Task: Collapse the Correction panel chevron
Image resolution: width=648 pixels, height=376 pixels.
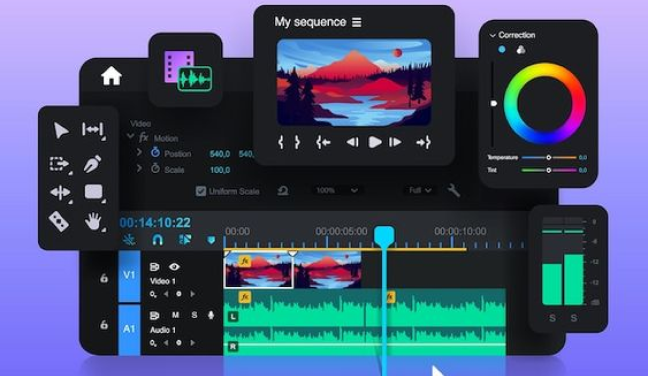Action: pos(493,36)
